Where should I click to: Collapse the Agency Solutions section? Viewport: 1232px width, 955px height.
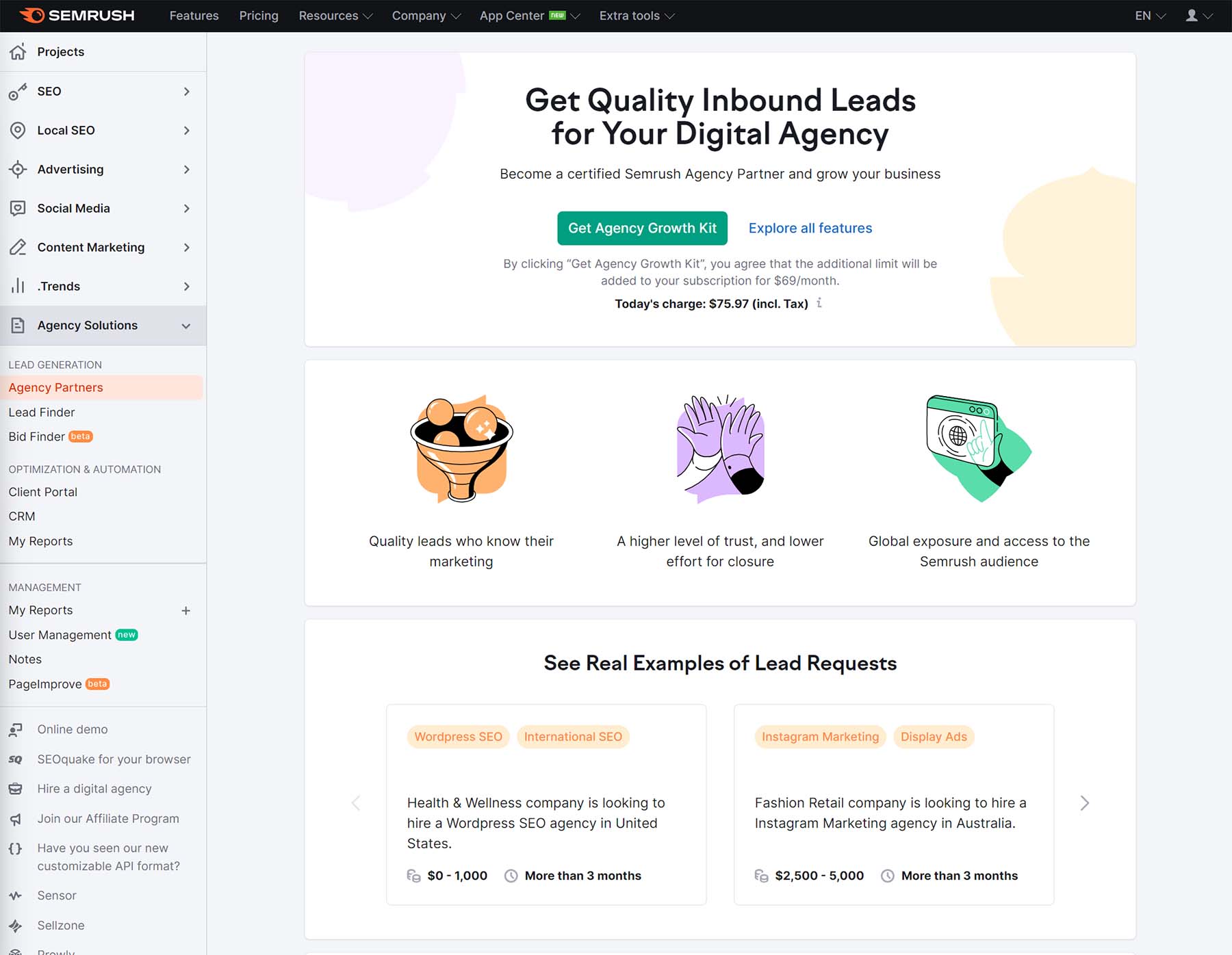pyautogui.click(x=185, y=326)
